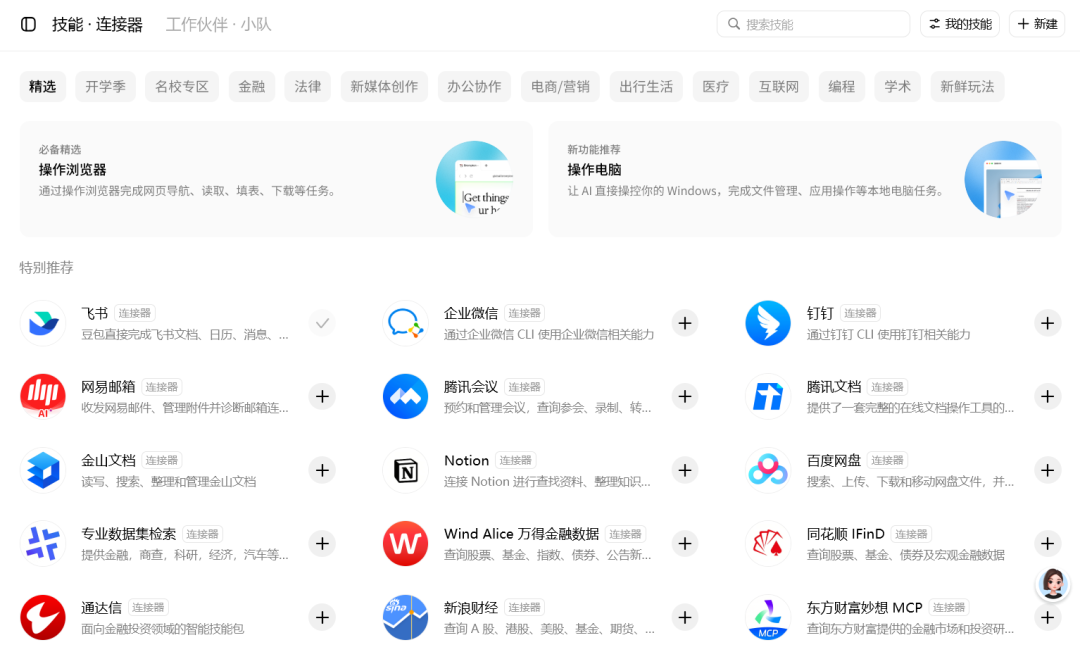Switch to the 办公协作 category
The width and height of the screenshot is (1080, 659).
[x=475, y=87]
